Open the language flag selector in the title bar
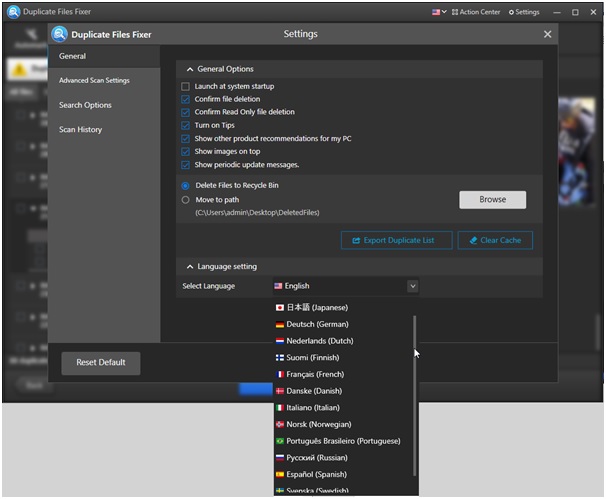 pyautogui.click(x=439, y=12)
